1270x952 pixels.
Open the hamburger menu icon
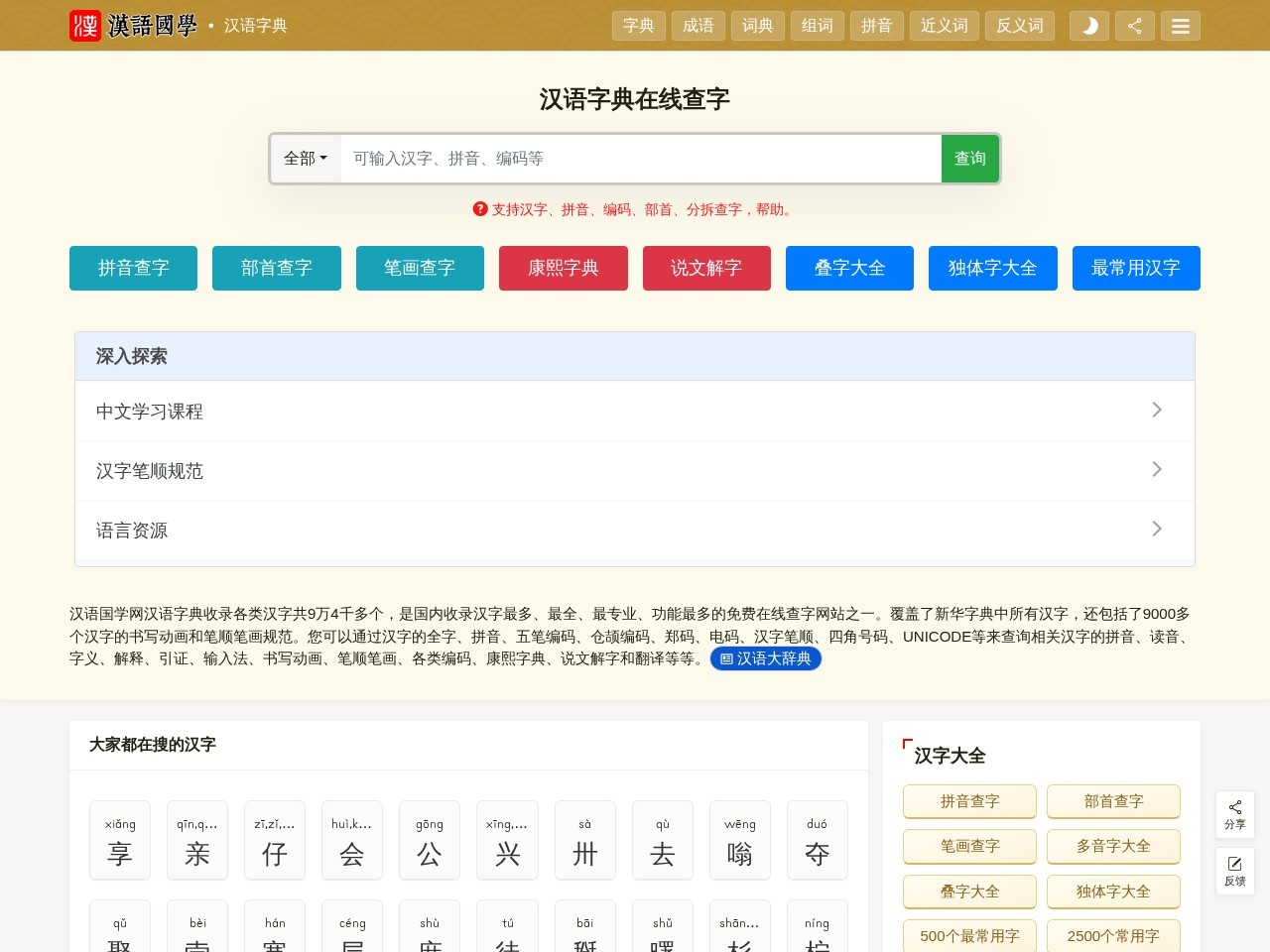[x=1181, y=26]
